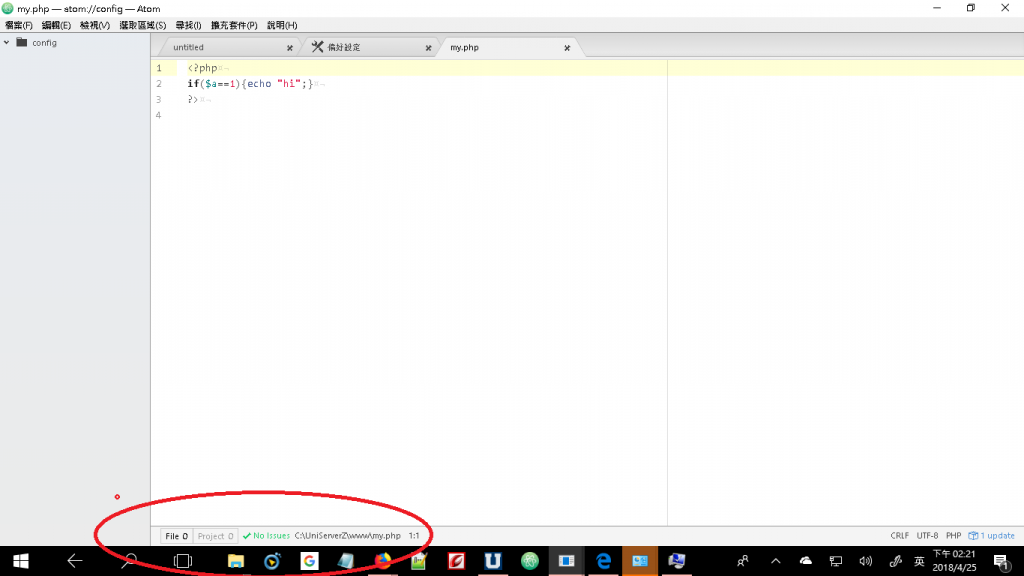The width and height of the screenshot is (1024, 576).
Task: Click the <?php opening tag line
Action: 202,68
